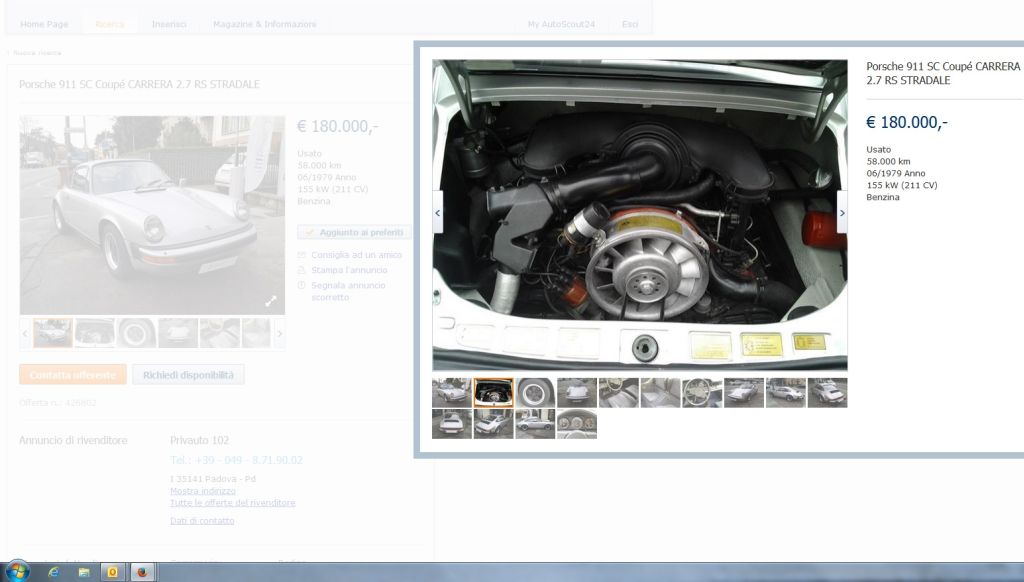Open My AutoScout24 menu item
The height and width of the screenshot is (582, 1024).
pyautogui.click(x=561, y=24)
